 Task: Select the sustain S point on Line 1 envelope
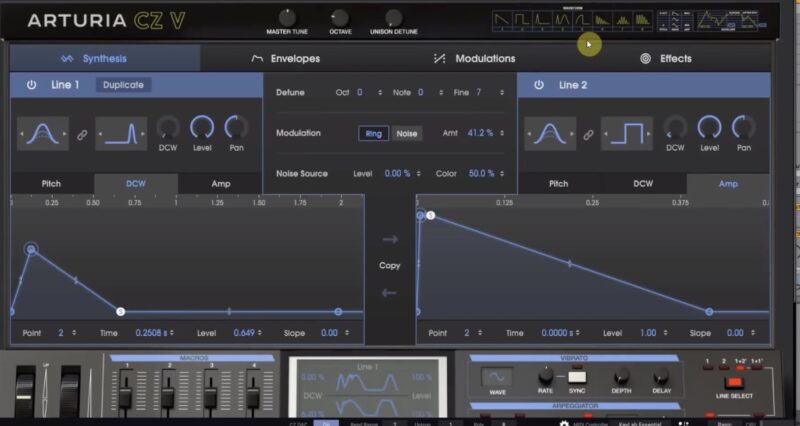(x=120, y=311)
